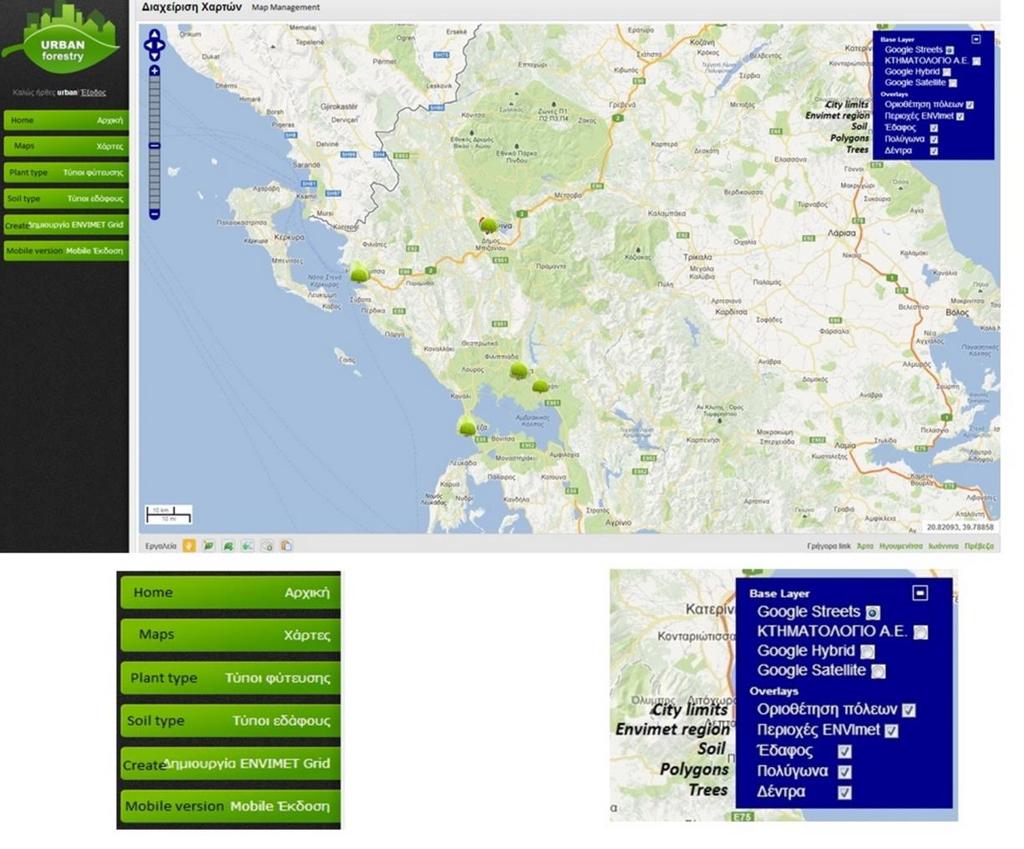Collapse the map's layer switcher with its minimize icon
1024x849 pixels.
point(976,39)
